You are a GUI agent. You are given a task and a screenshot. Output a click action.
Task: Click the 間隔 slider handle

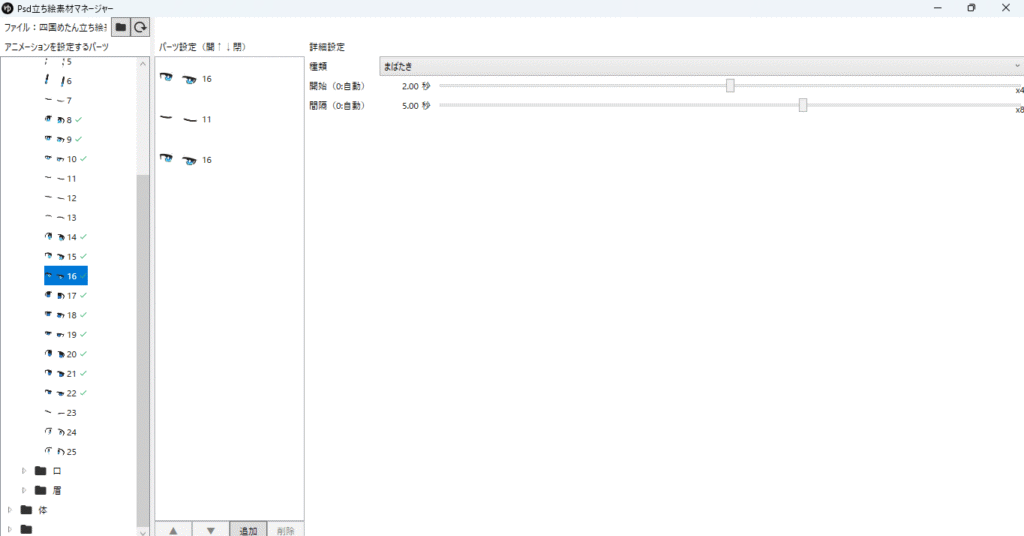point(803,105)
